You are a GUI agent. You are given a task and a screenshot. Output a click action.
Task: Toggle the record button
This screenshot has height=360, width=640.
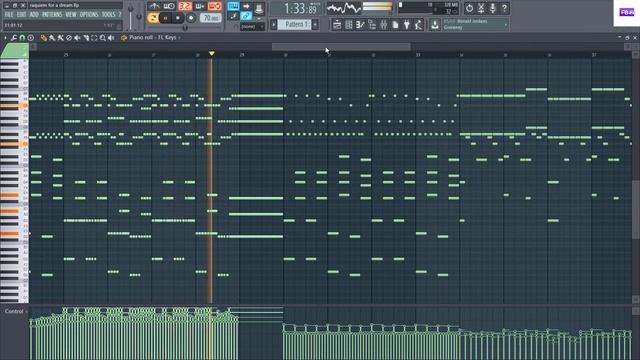point(191,18)
